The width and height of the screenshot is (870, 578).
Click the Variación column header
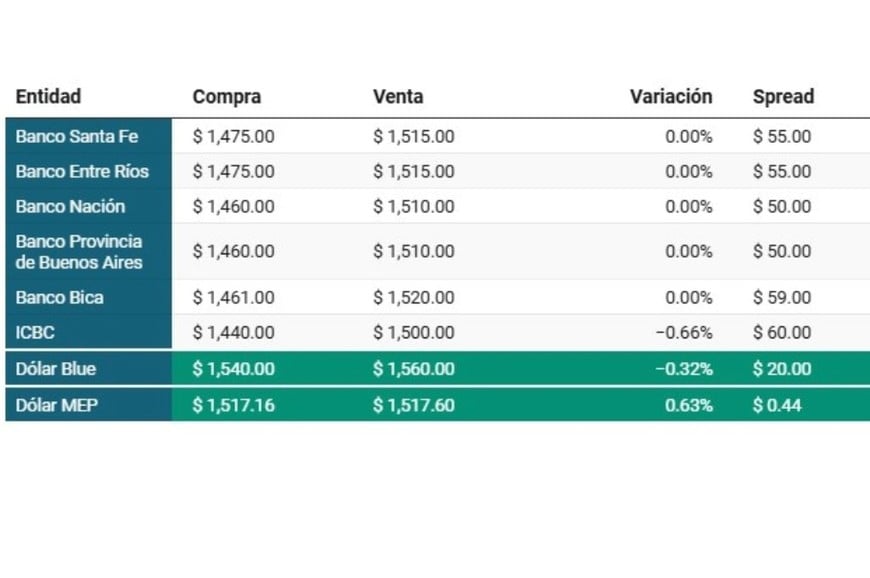click(671, 97)
